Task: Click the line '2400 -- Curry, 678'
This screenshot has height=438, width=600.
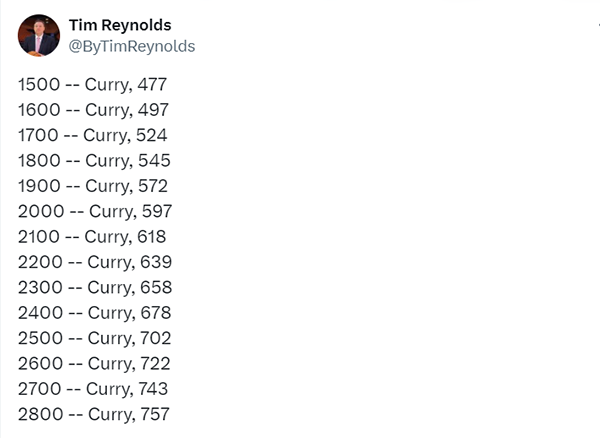Action: pyautogui.click(x=95, y=313)
